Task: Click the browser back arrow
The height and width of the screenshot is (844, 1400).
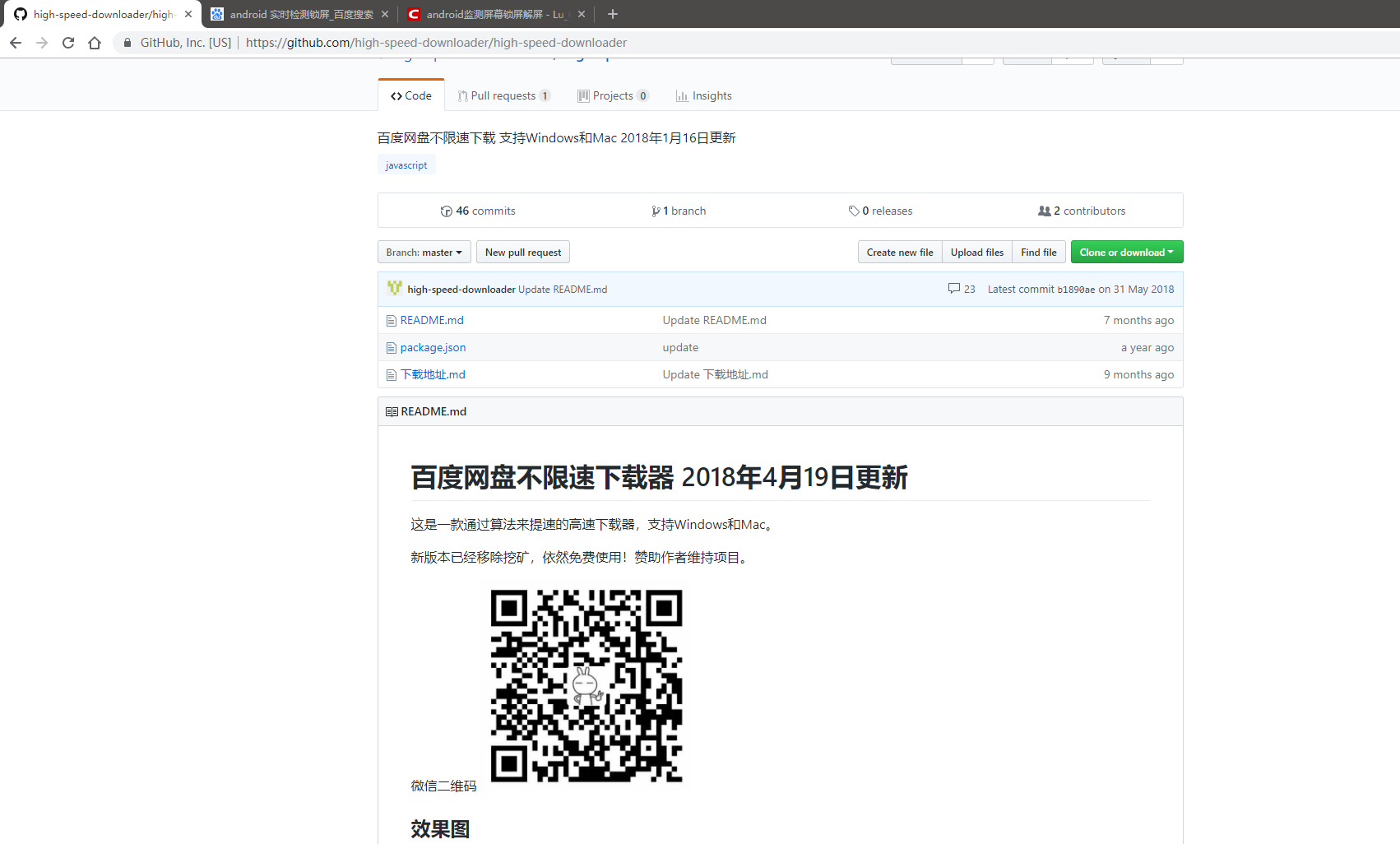Action: pos(16,43)
